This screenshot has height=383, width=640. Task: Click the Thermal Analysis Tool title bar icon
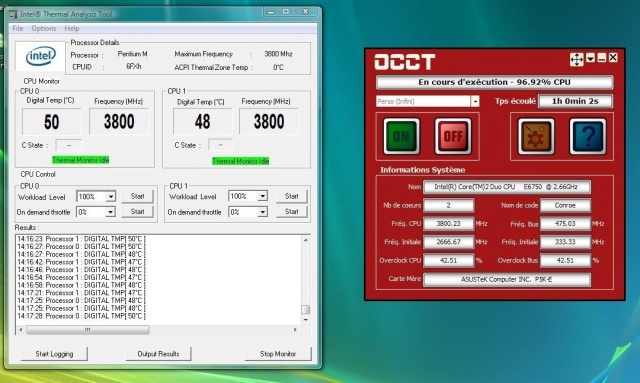tap(13, 14)
